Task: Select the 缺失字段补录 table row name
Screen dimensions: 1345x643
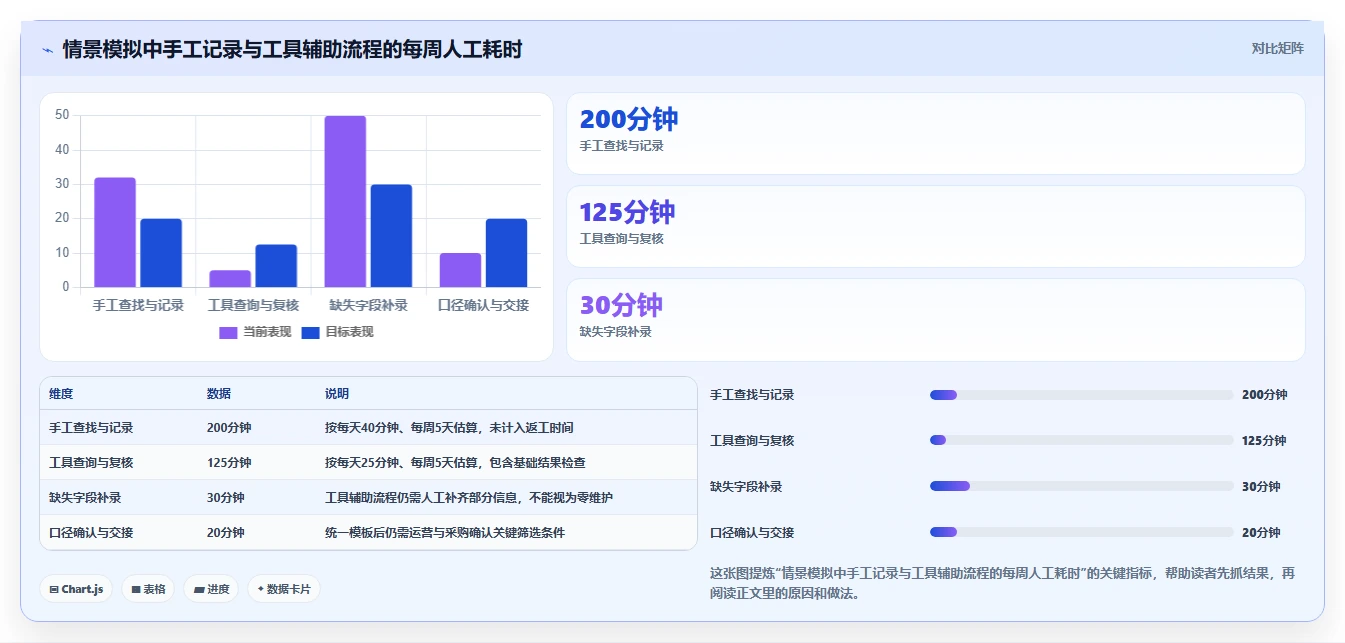Action: point(85,497)
